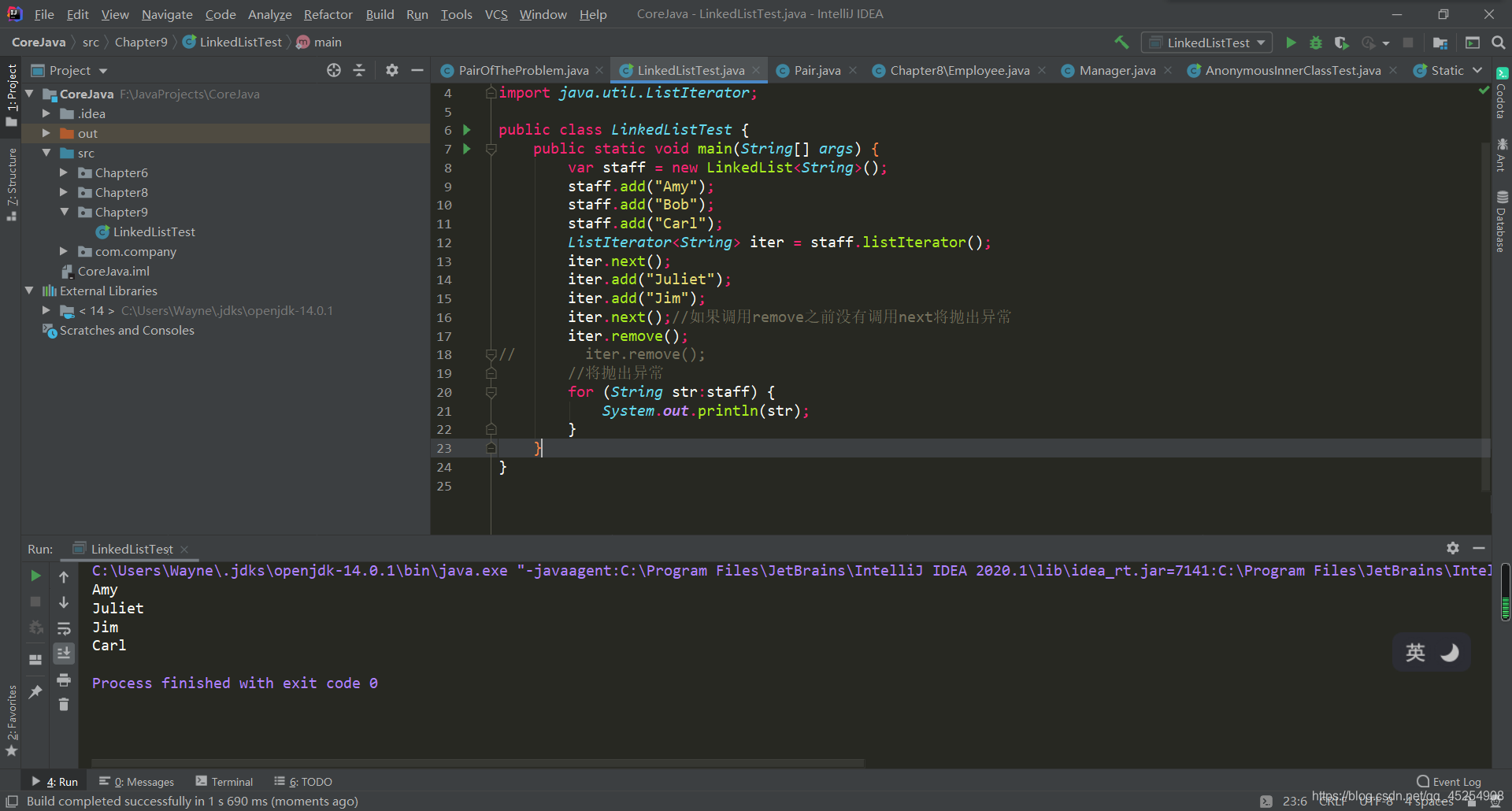Hide the Project tool window
This screenshot has width=1512, height=811.
click(x=417, y=70)
